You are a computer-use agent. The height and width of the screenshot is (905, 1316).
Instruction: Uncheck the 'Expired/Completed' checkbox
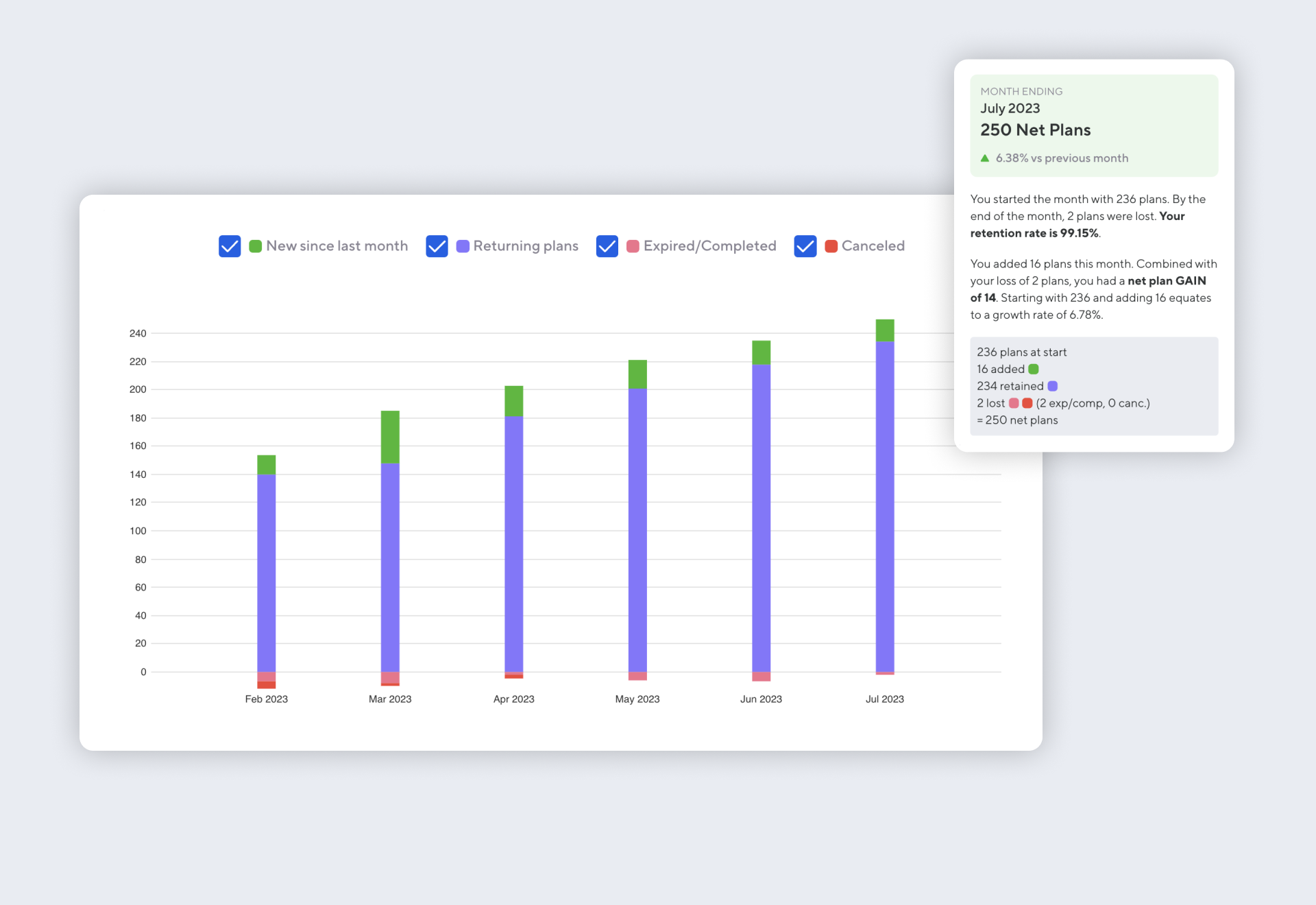point(607,245)
